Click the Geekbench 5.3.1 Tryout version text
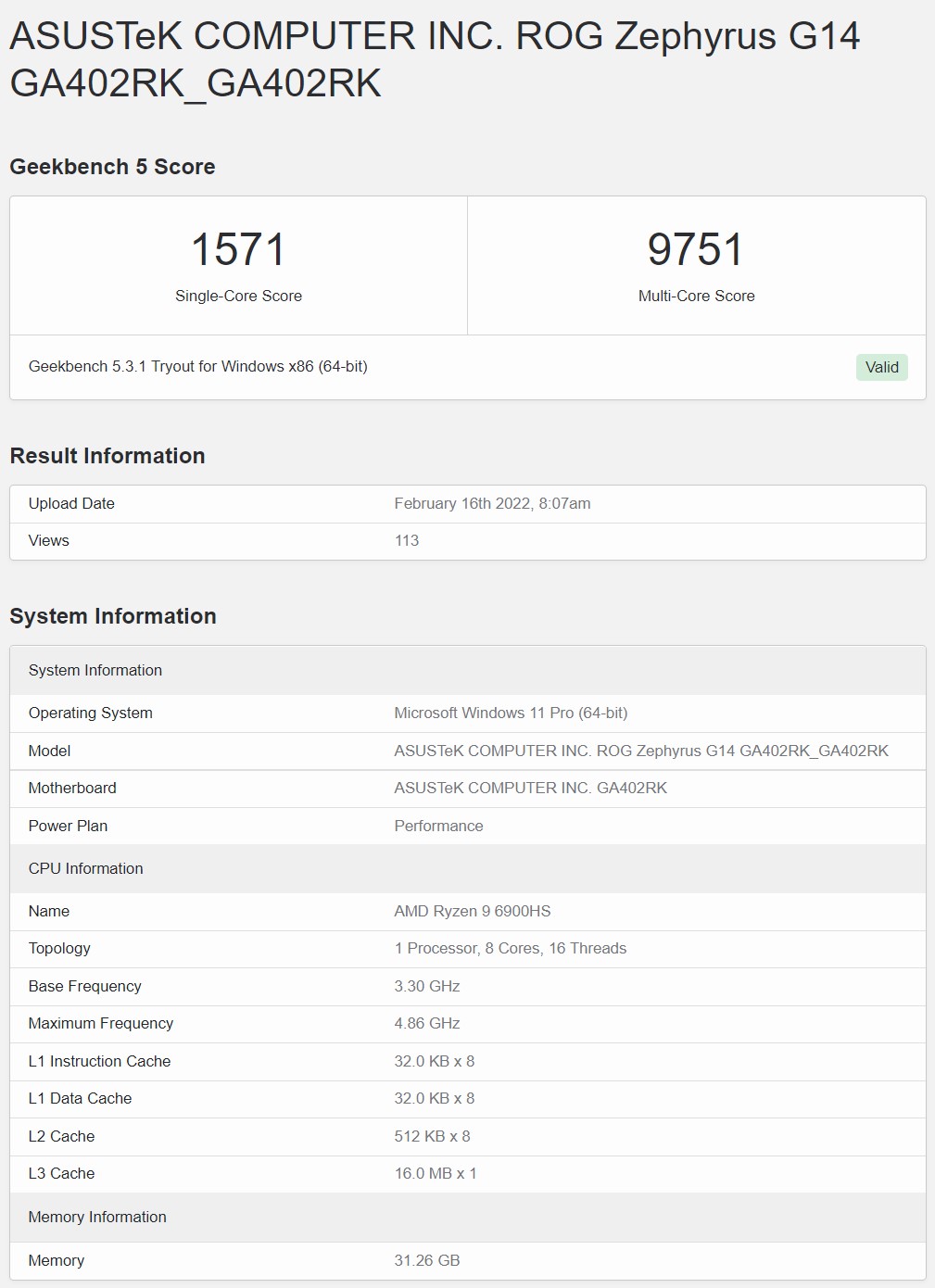Image resolution: width=935 pixels, height=1288 pixels. (x=198, y=366)
